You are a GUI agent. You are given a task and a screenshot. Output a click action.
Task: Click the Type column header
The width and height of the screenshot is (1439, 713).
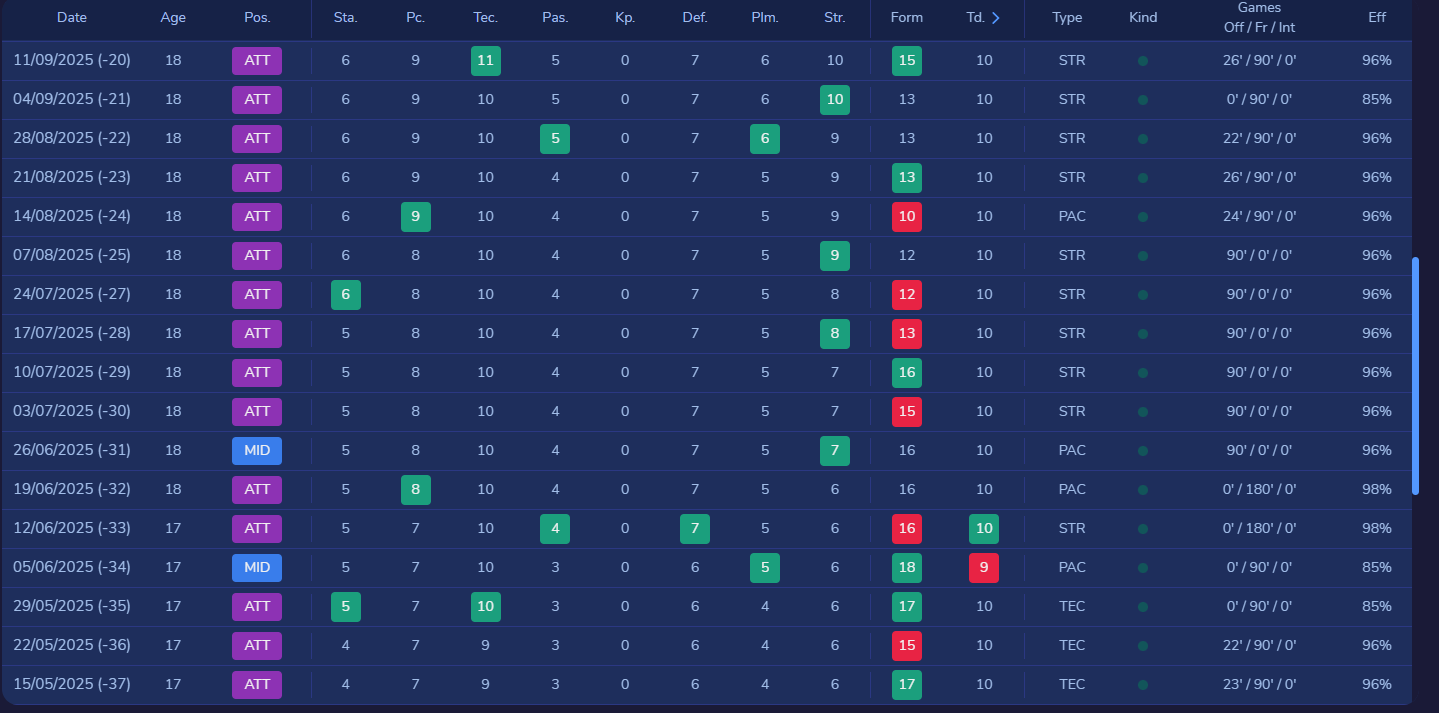[1067, 18]
